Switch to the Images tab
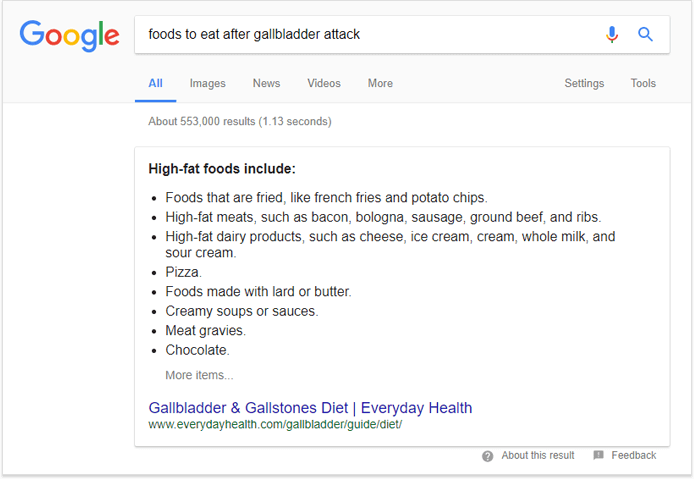 point(208,83)
